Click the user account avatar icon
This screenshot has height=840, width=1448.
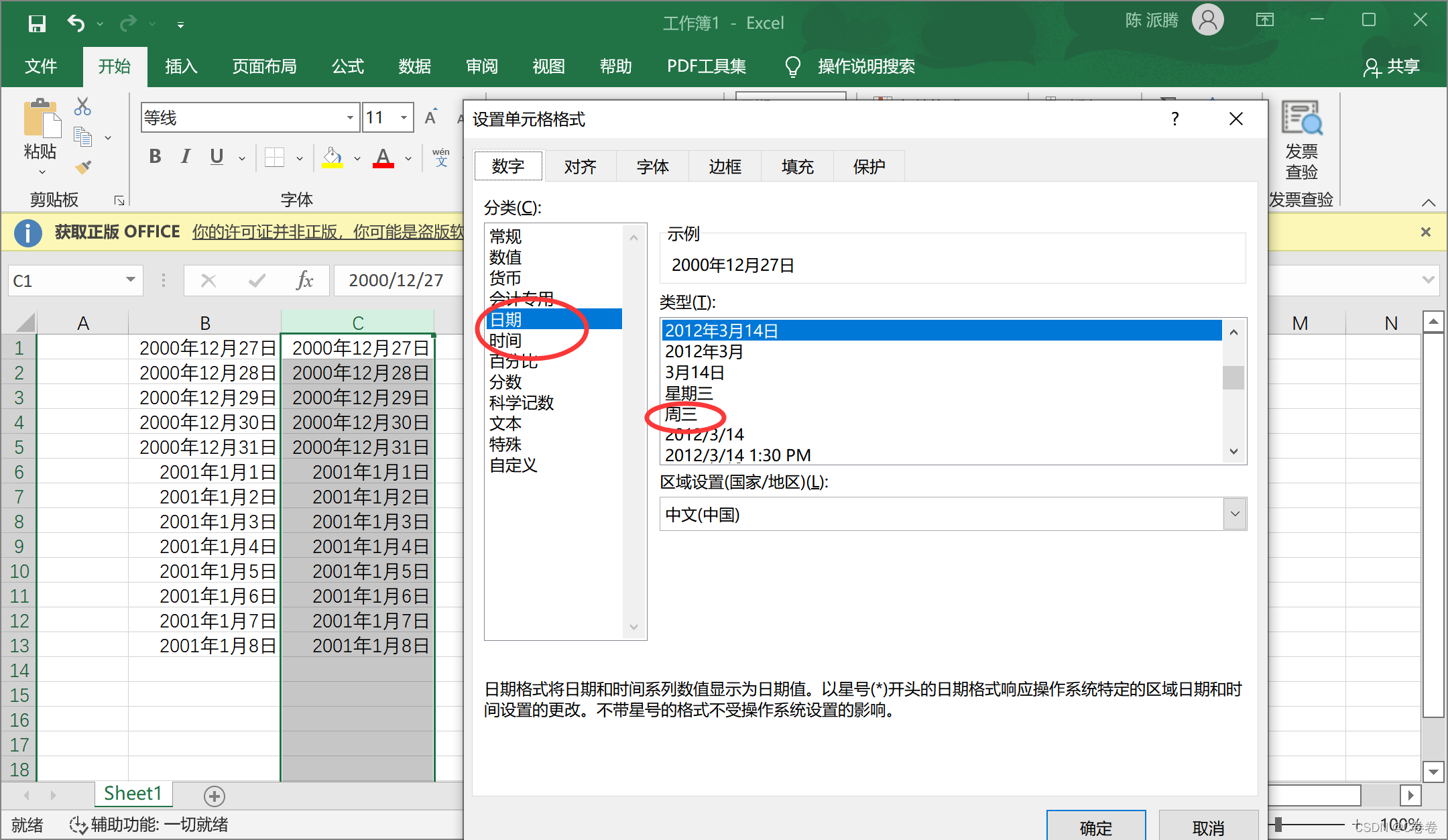pos(1207,20)
